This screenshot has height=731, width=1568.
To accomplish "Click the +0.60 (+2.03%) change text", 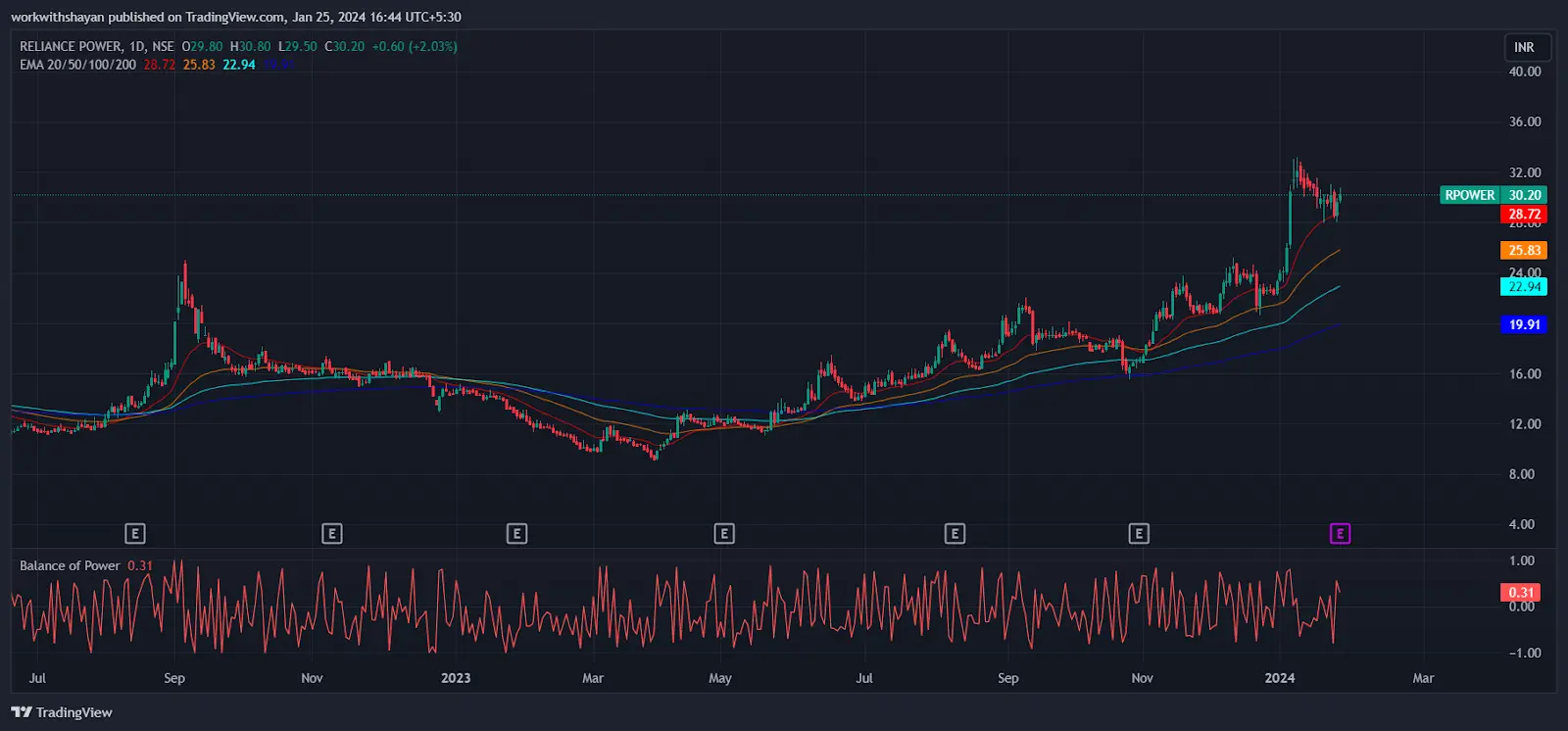I will (x=415, y=46).
